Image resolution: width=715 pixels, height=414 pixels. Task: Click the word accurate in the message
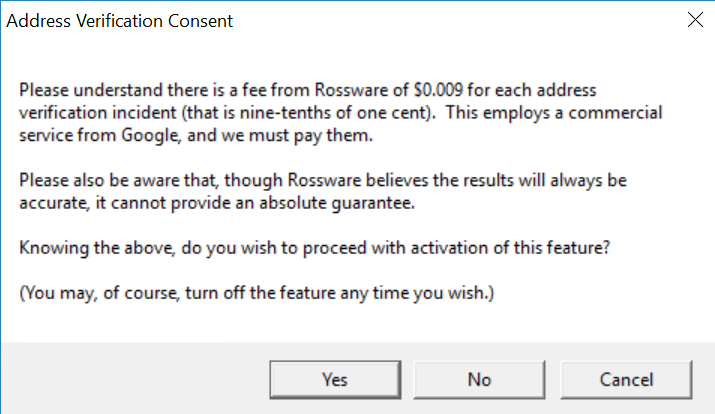click(x=50, y=203)
